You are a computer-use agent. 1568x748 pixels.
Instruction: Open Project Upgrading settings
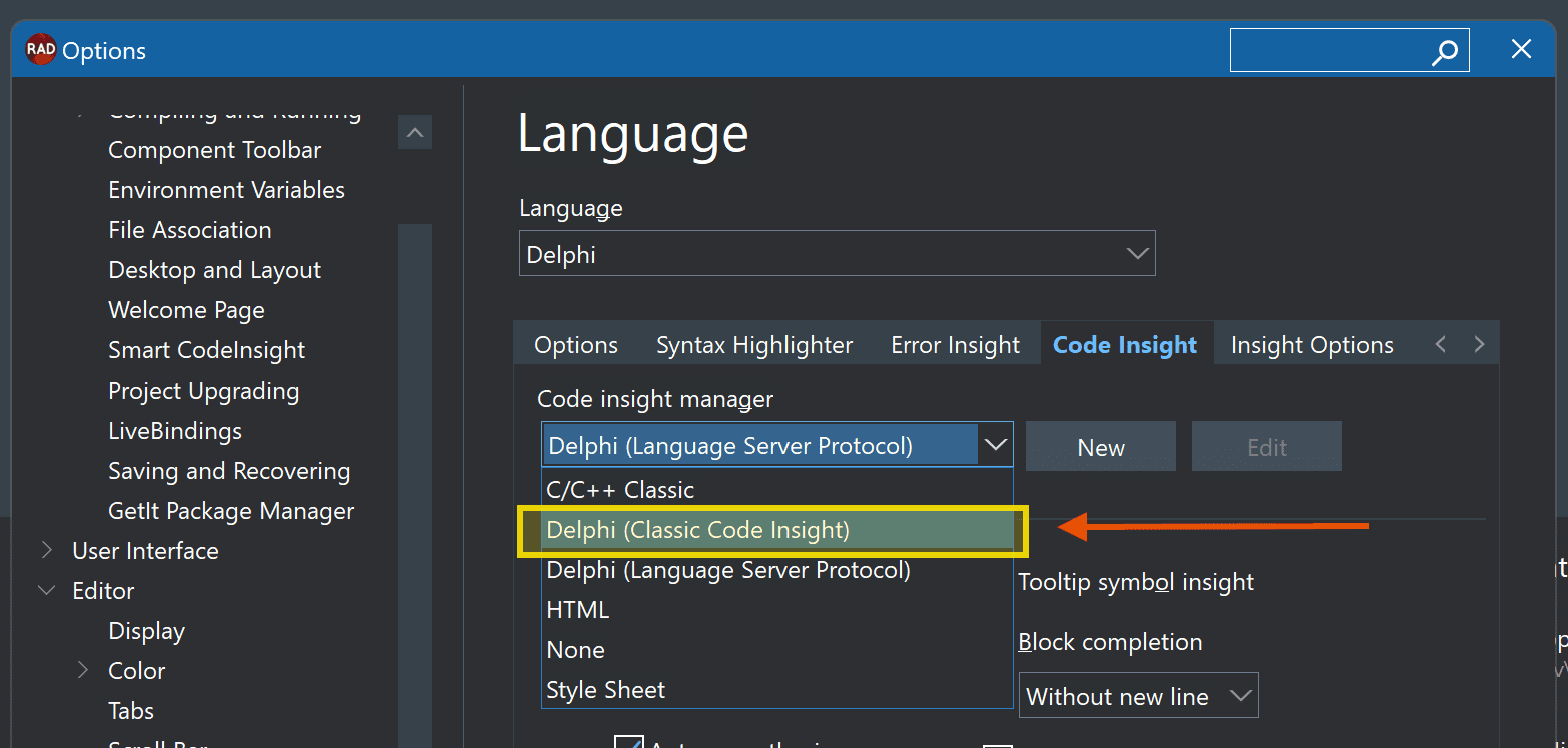(x=204, y=391)
